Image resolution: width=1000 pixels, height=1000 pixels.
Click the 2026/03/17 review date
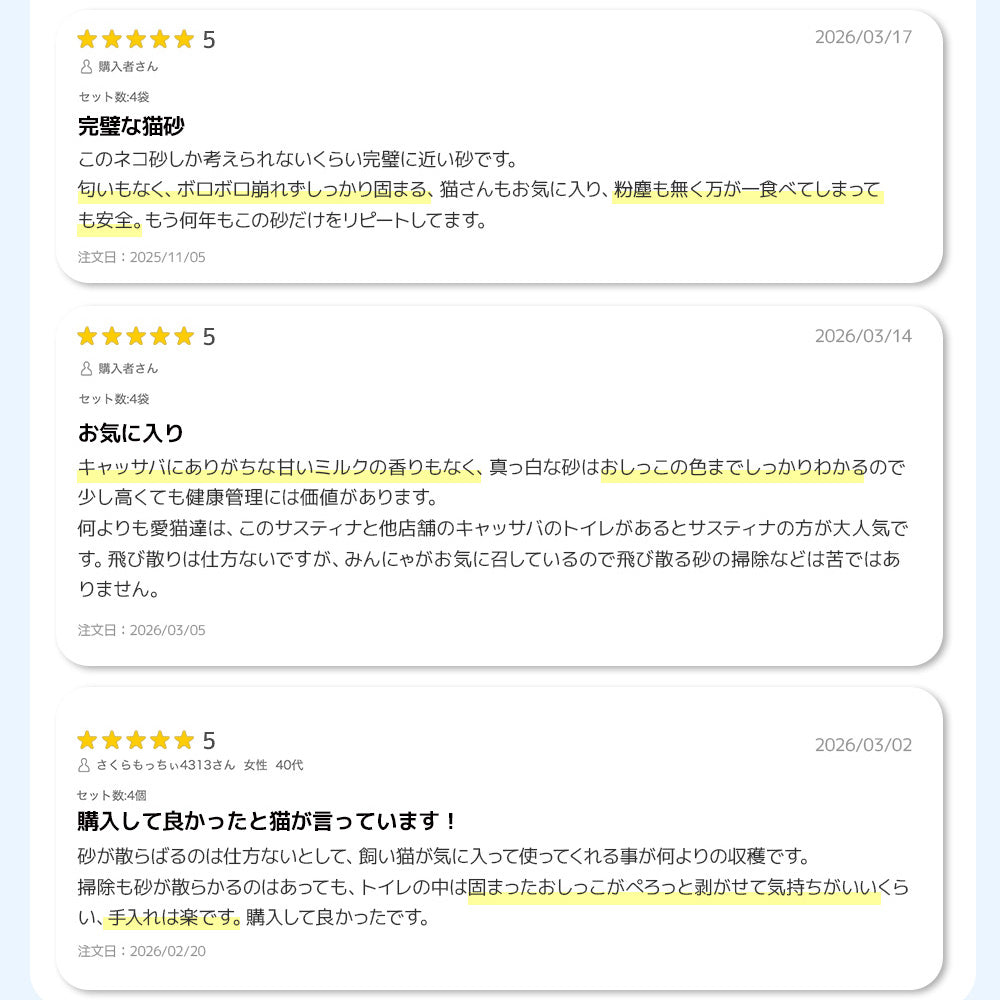pyautogui.click(x=863, y=38)
